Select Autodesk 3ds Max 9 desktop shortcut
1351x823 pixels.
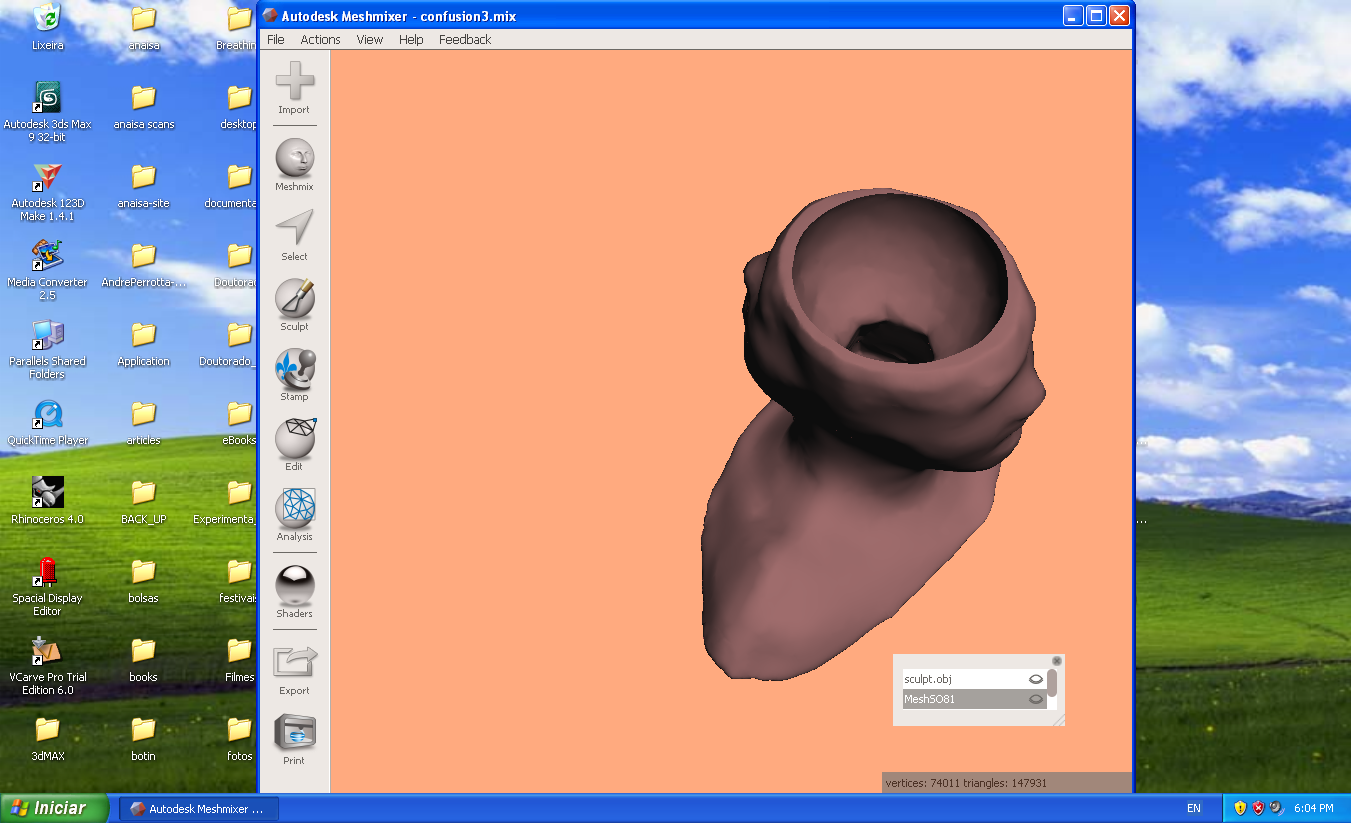pyautogui.click(x=47, y=111)
